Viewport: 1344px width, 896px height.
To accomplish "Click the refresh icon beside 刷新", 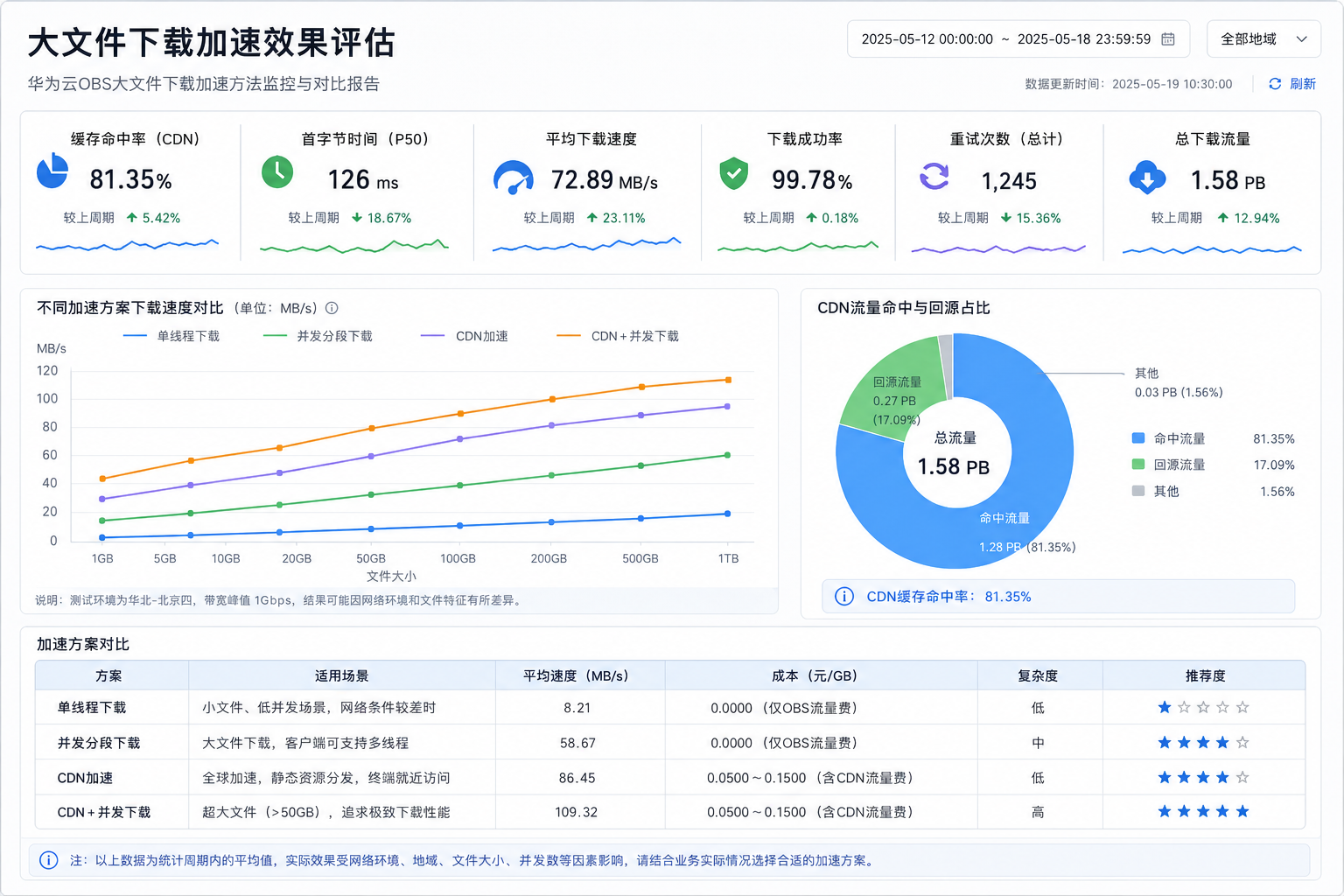I will pyautogui.click(x=1275, y=84).
